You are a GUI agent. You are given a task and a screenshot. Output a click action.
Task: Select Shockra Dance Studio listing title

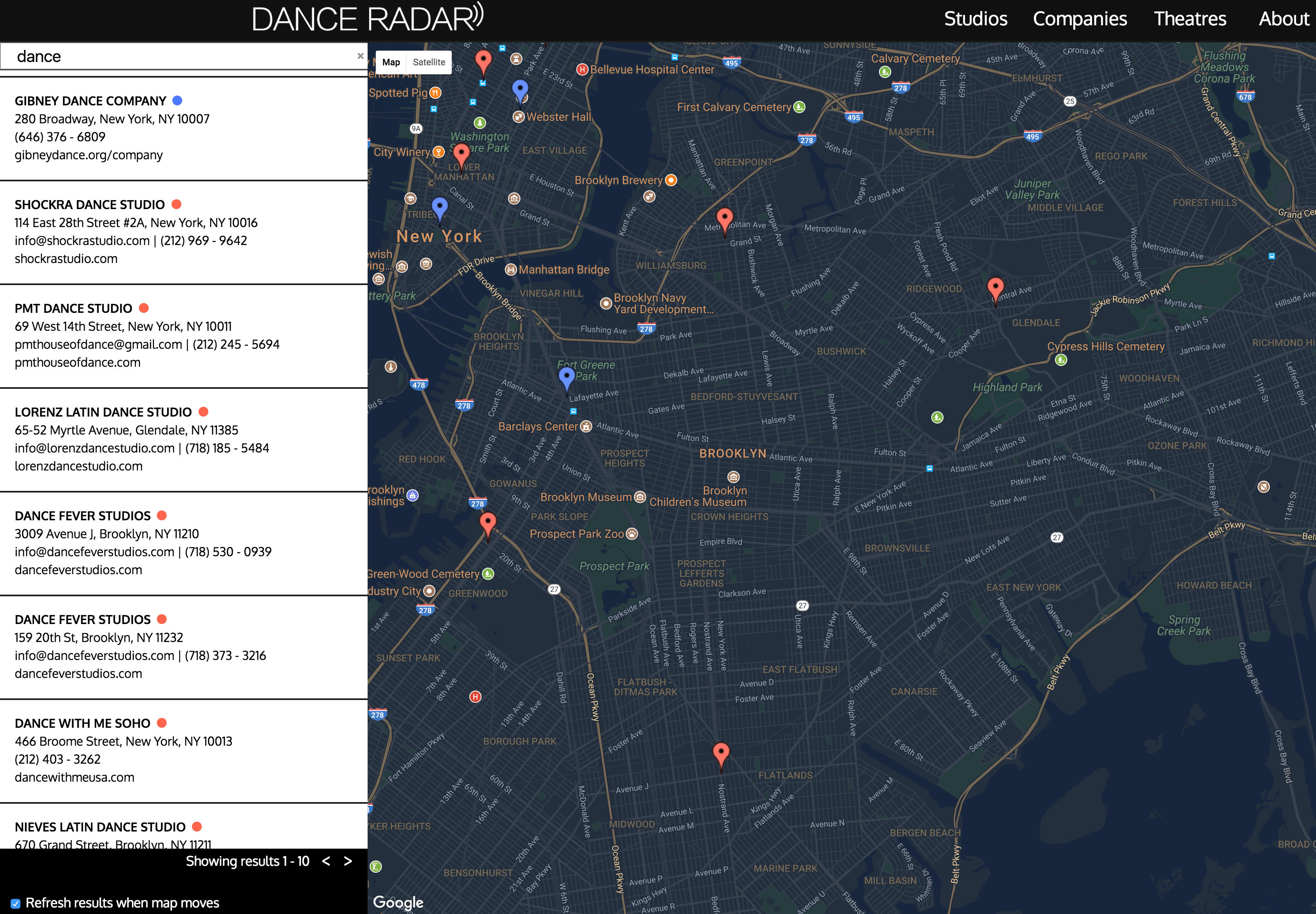tap(90, 205)
